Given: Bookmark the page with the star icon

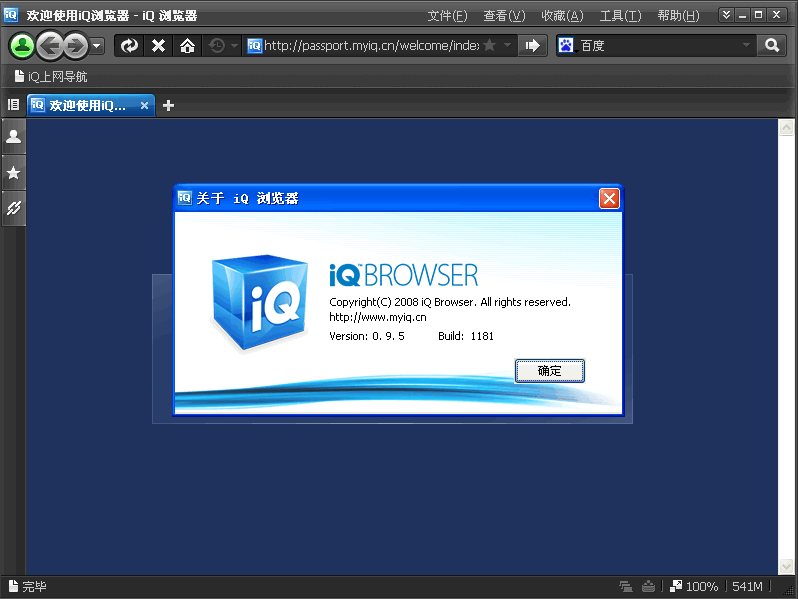Looking at the screenshot, I should pyautogui.click(x=490, y=45).
